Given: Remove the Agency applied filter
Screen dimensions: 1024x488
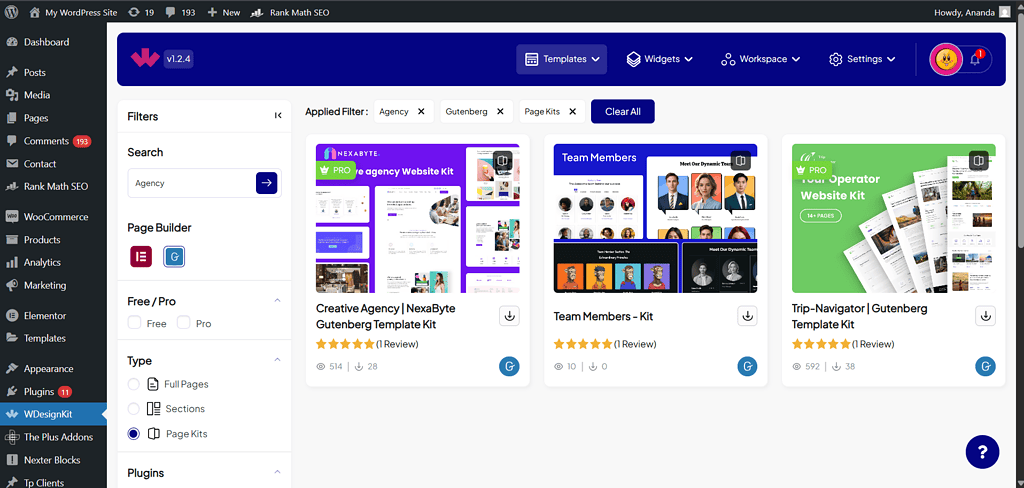Looking at the screenshot, I should point(421,112).
